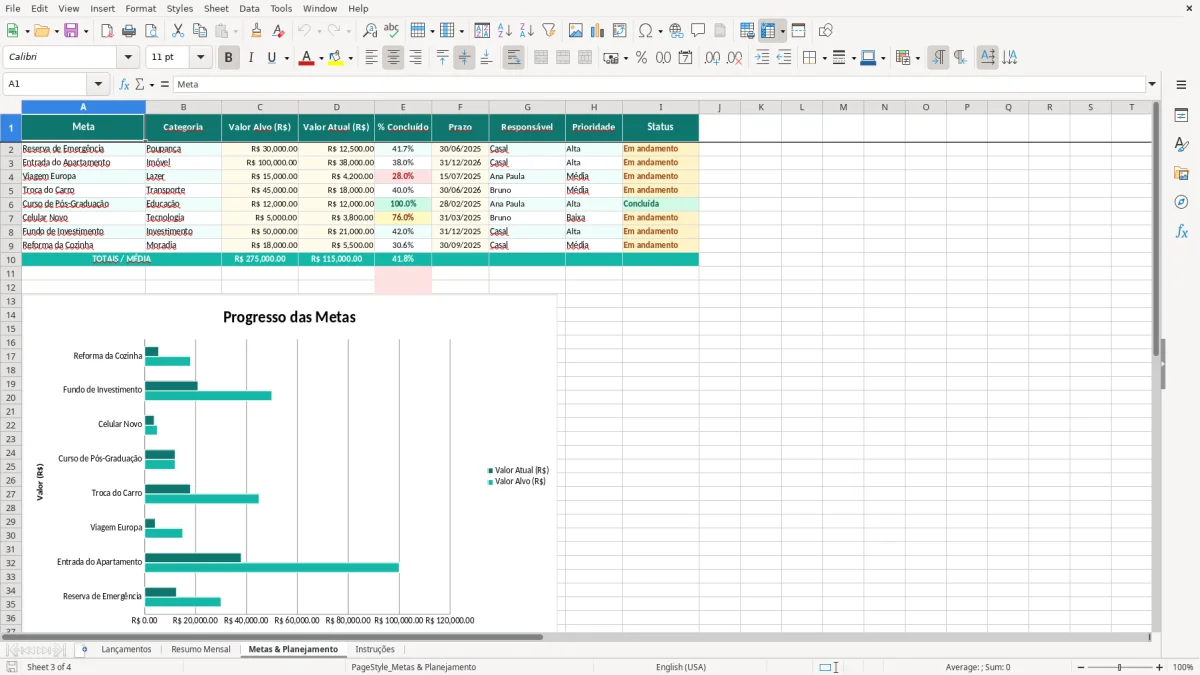Image resolution: width=1200 pixels, height=675 pixels.
Task: Open the Font Size dropdown arrow
Action: [x=201, y=58]
